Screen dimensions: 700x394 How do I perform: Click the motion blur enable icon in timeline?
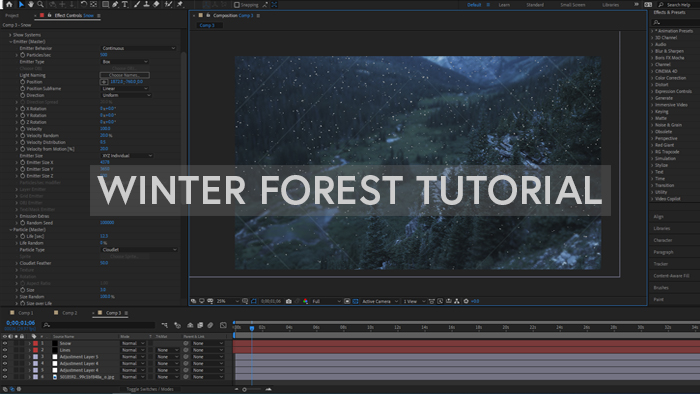210,325
